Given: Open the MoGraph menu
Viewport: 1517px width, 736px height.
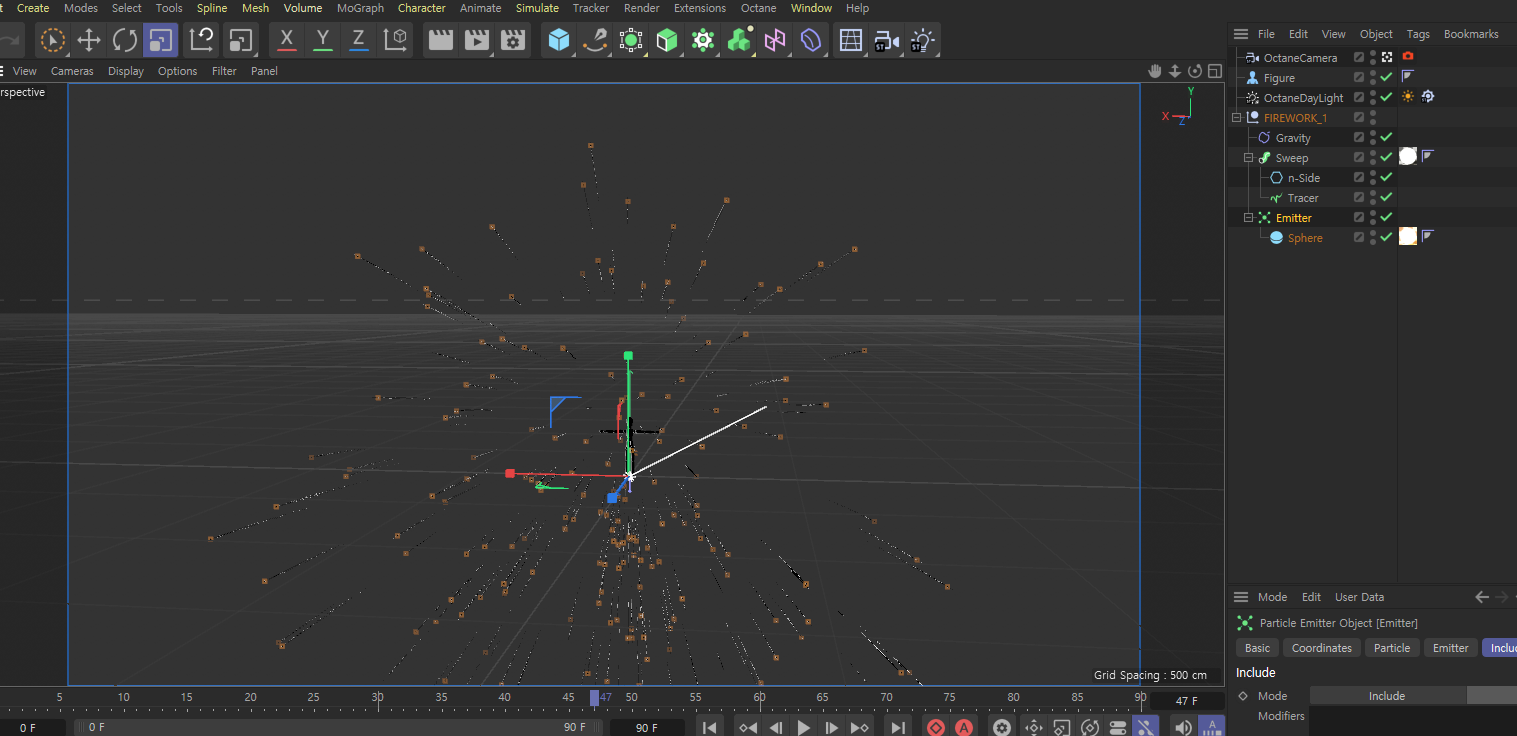Looking at the screenshot, I should click(360, 8).
